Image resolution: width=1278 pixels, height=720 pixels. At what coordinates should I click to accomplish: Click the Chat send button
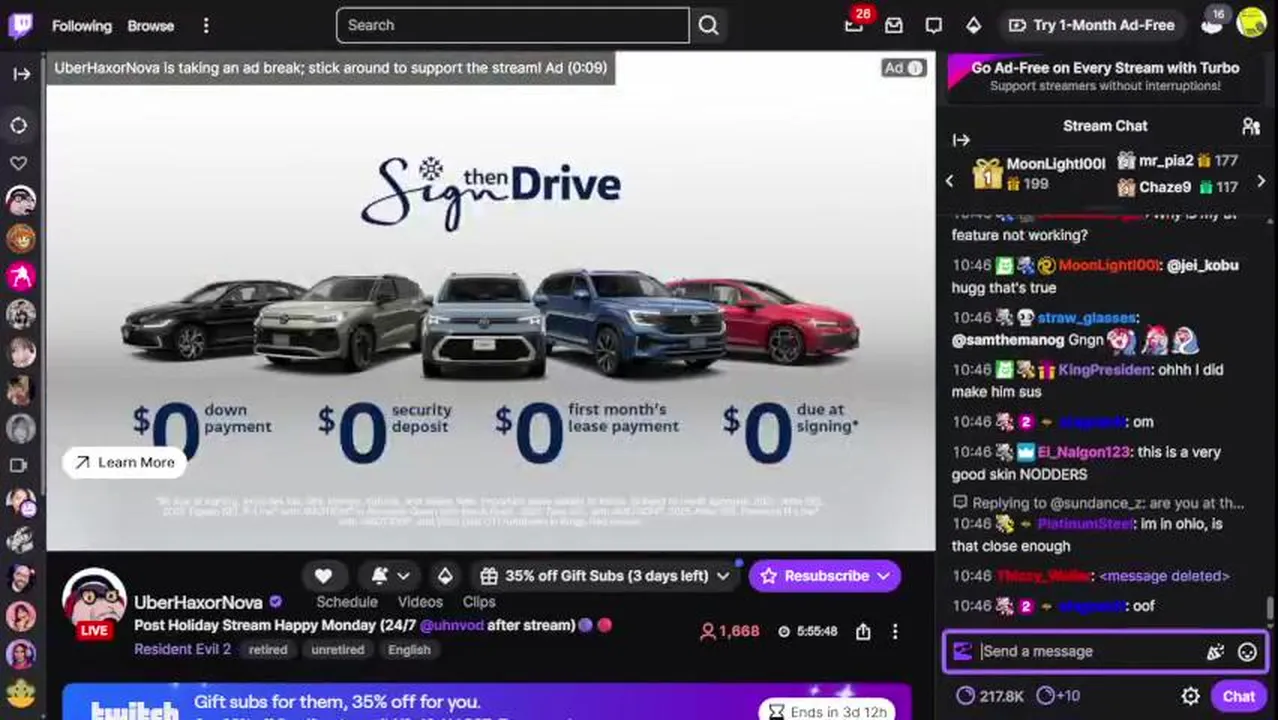pyautogui.click(x=1239, y=696)
